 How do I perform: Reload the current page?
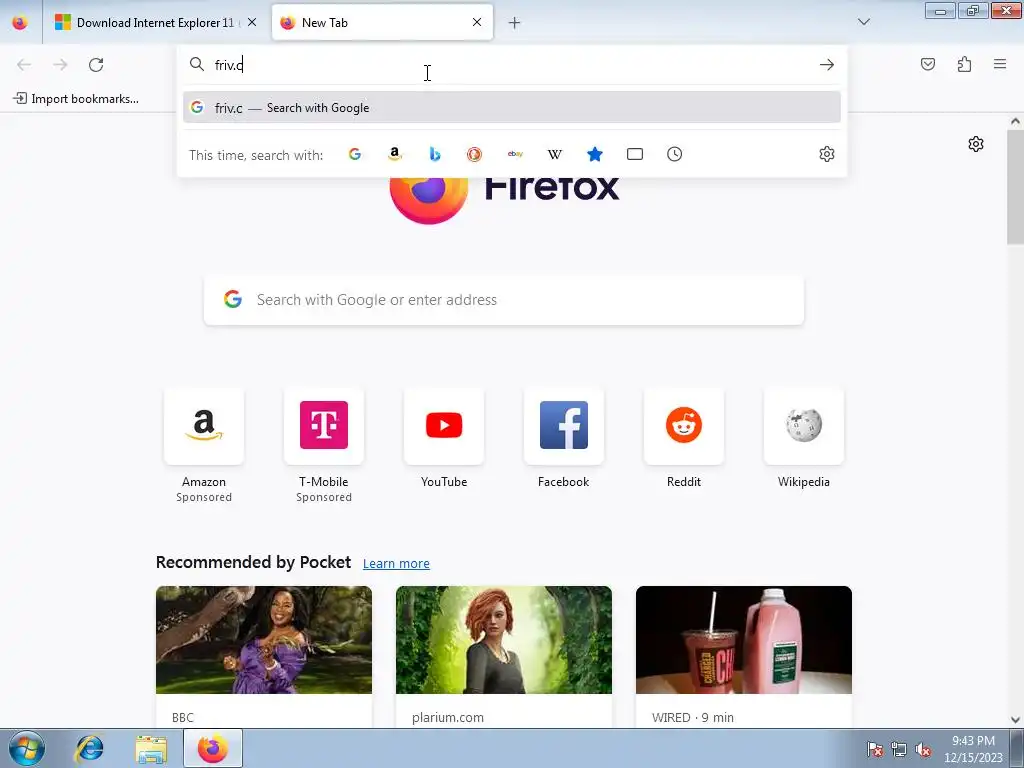(x=96, y=65)
